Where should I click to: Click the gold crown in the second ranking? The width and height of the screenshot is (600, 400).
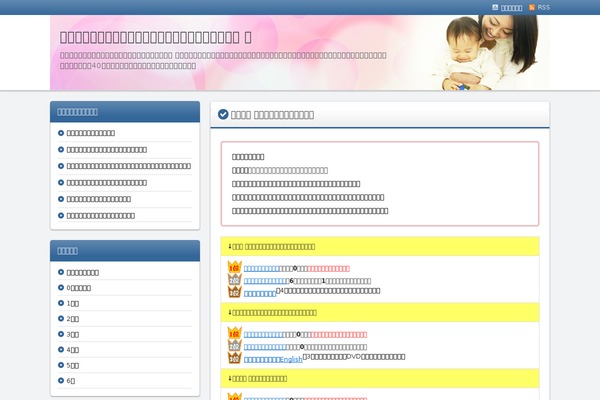coord(235,333)
